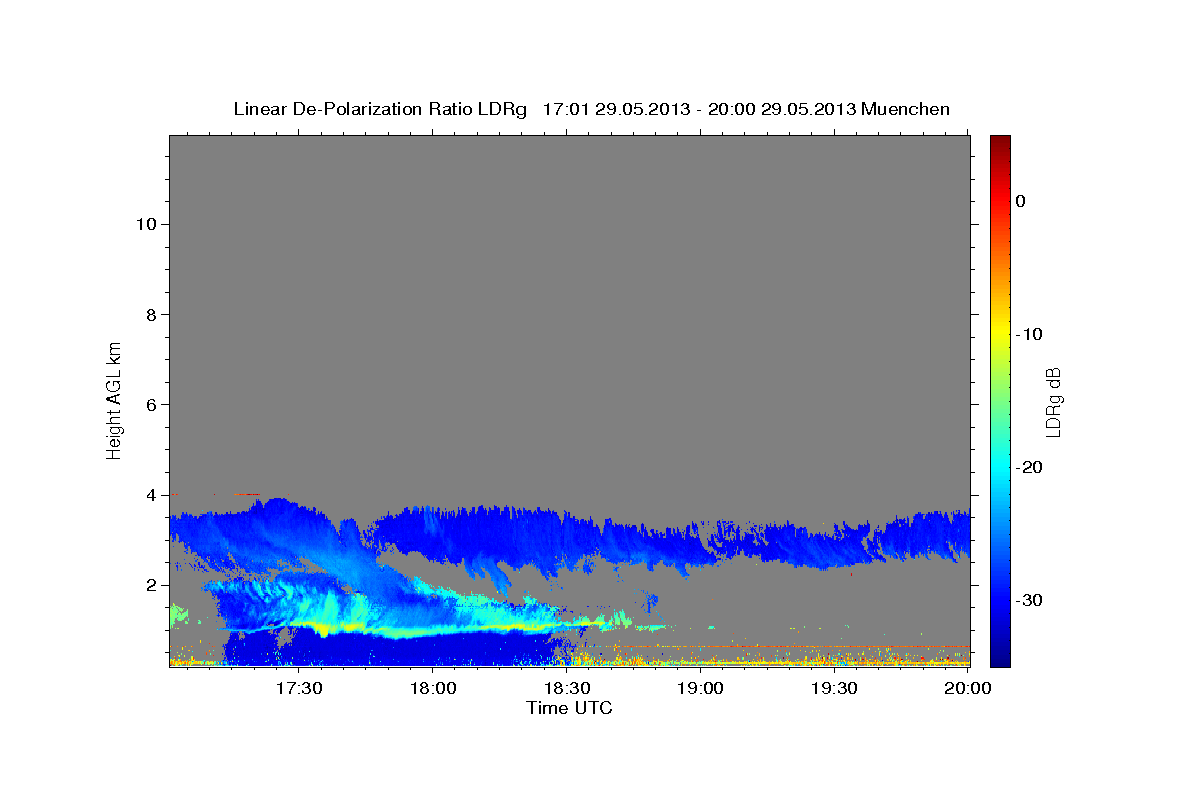Click the colorbar value -10

pyautogui.click(x=1029, y=334)
